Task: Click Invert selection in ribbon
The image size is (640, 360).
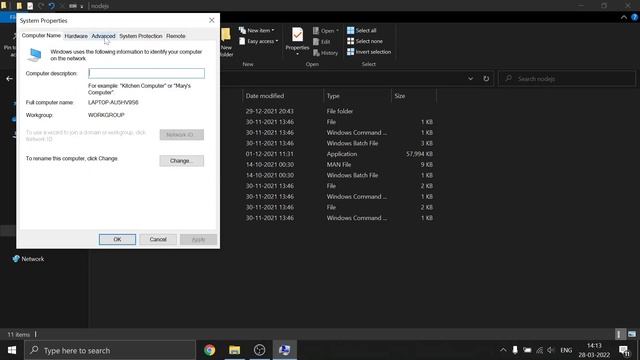Action: click(x=369, y=52)
